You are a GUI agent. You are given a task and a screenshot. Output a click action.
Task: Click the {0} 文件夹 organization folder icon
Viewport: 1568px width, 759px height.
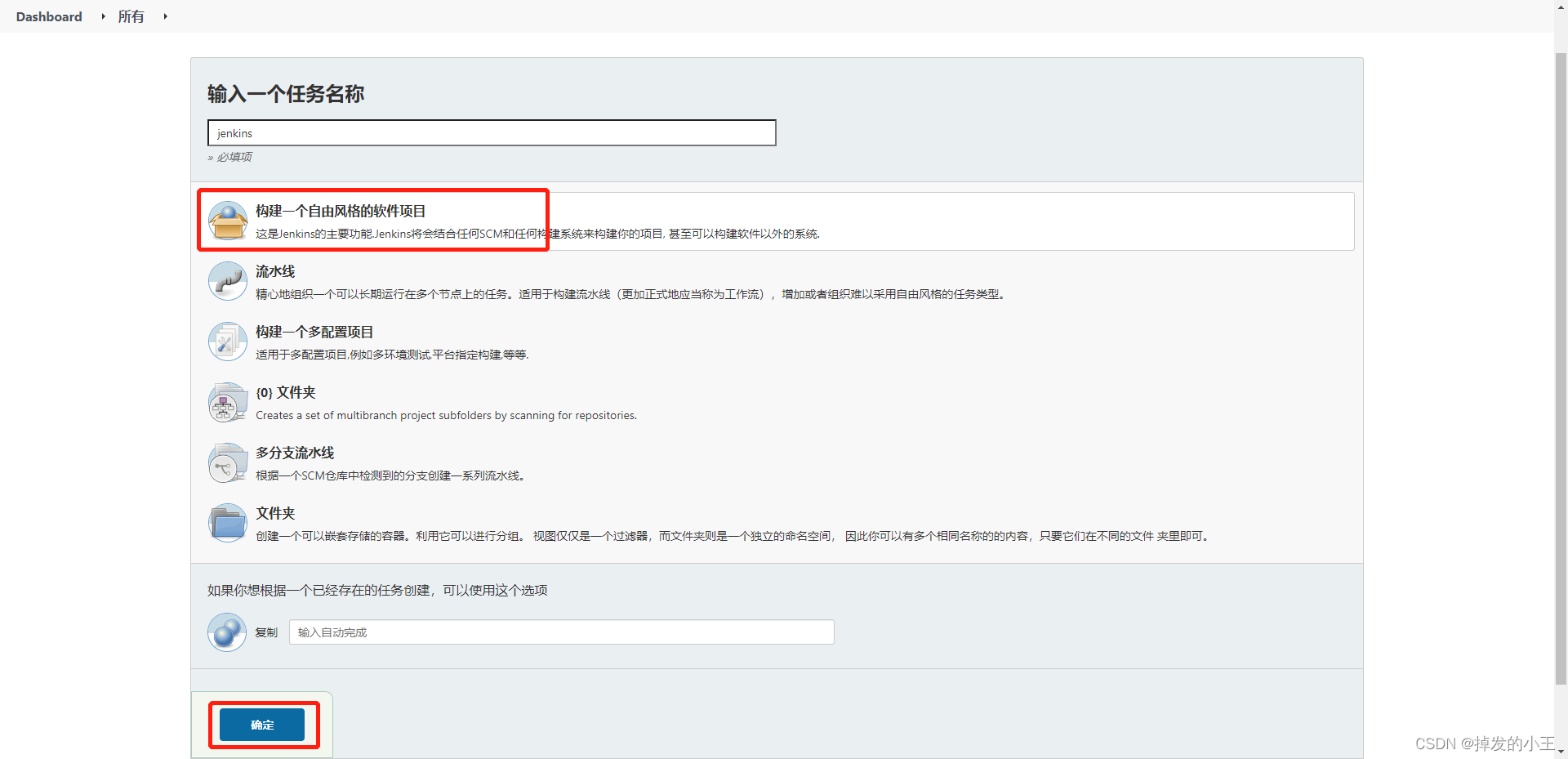click(228, 402)
